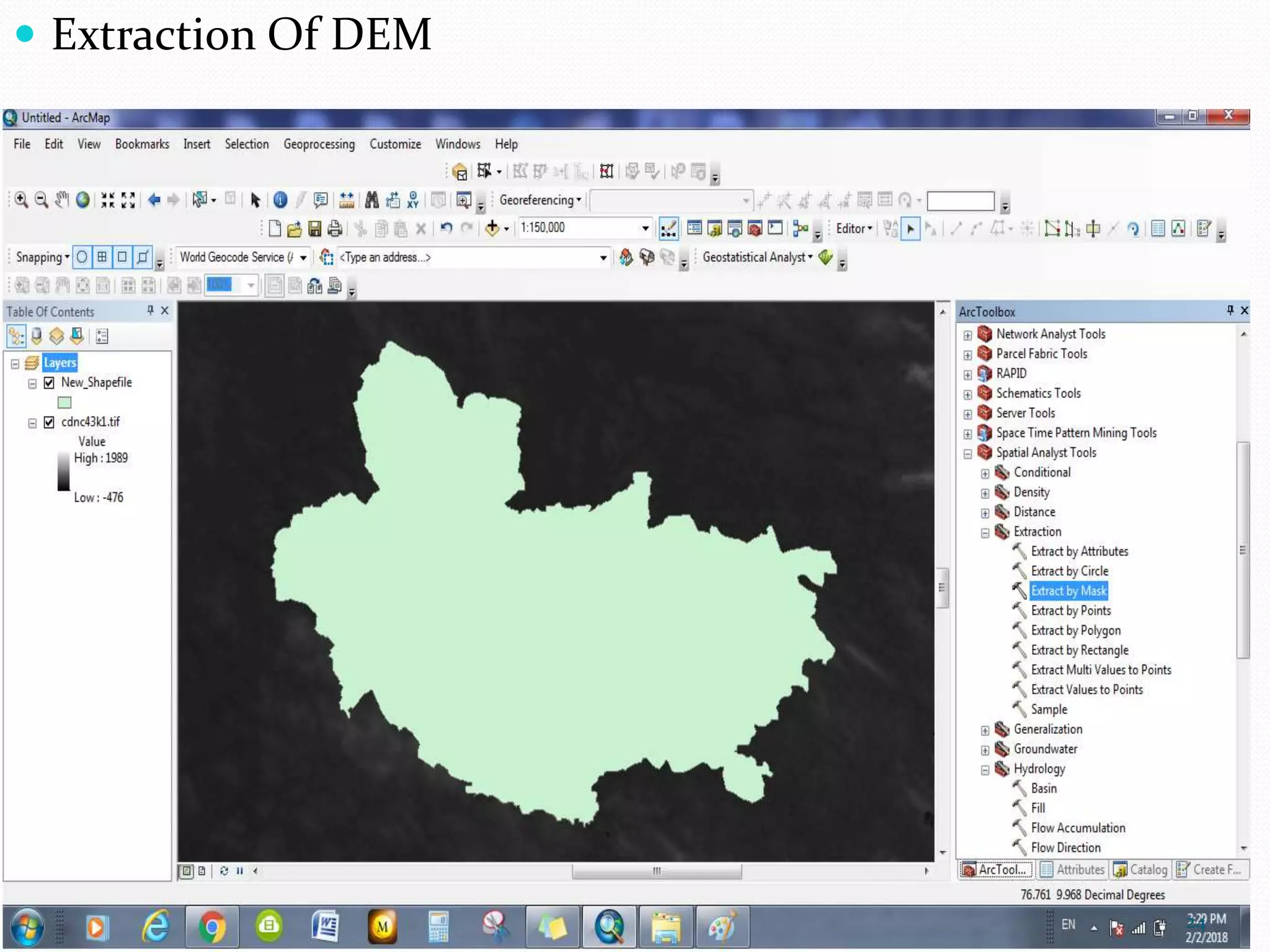Open the Georeferencing dropdown menu
Image resolution: width=1270 pixels, height=952 pixels.
pos(540,200)
